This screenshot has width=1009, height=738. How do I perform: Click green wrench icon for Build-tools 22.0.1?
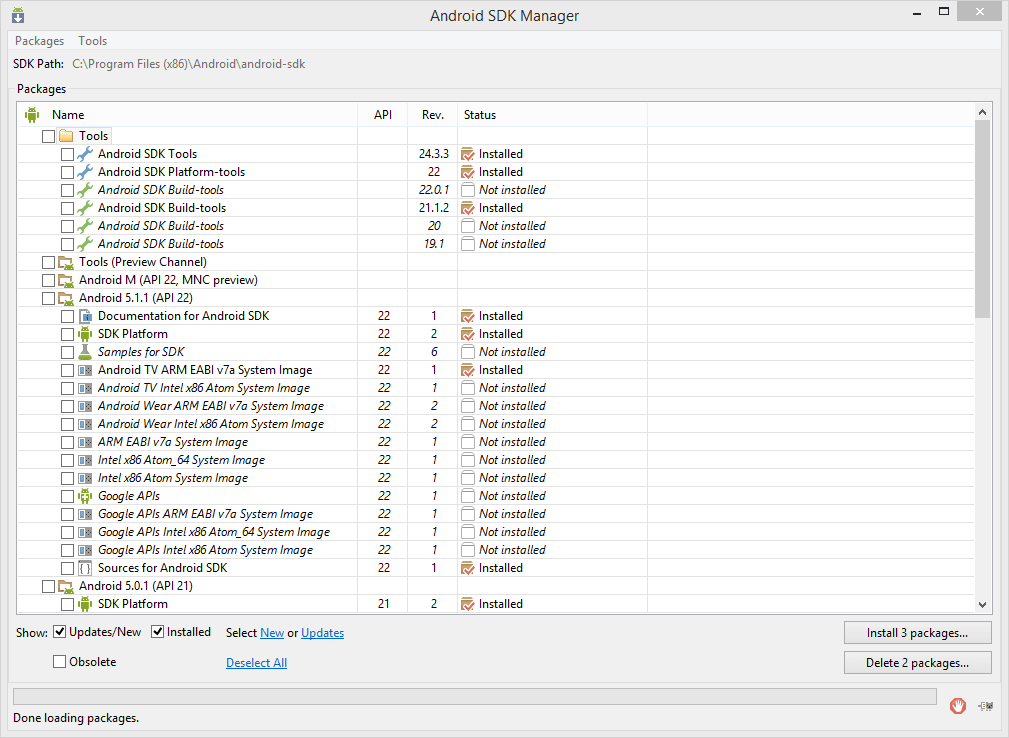coord(85,190)
